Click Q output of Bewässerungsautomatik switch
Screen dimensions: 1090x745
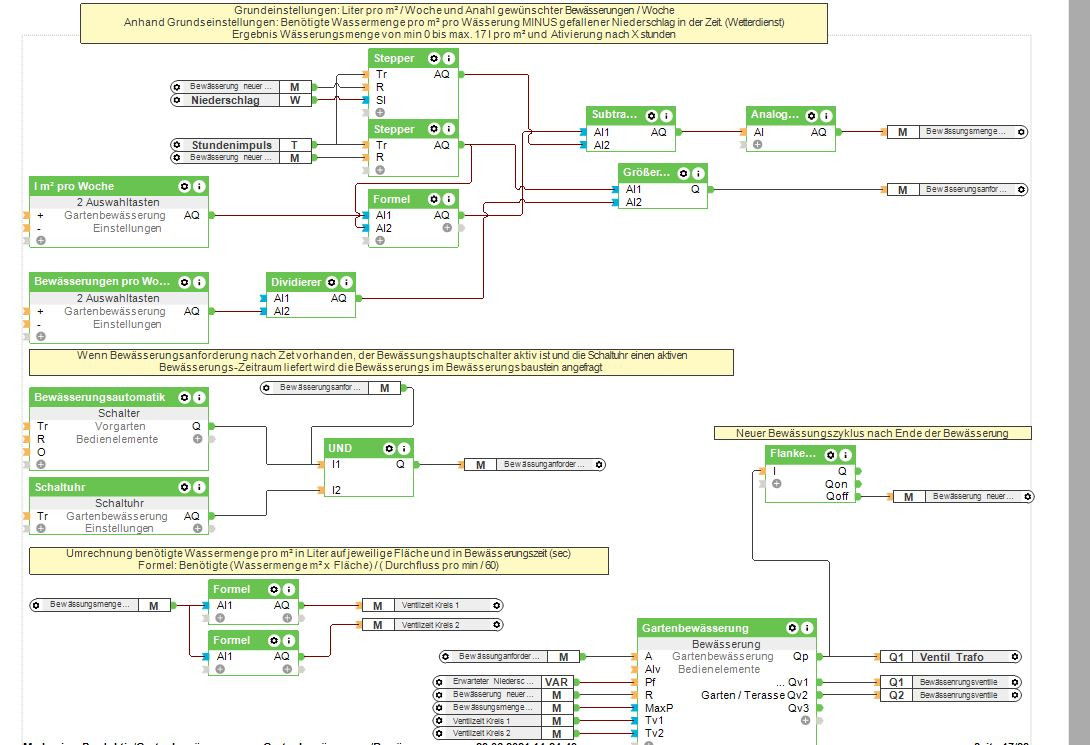pyautogui.click(x=211, y=426)
